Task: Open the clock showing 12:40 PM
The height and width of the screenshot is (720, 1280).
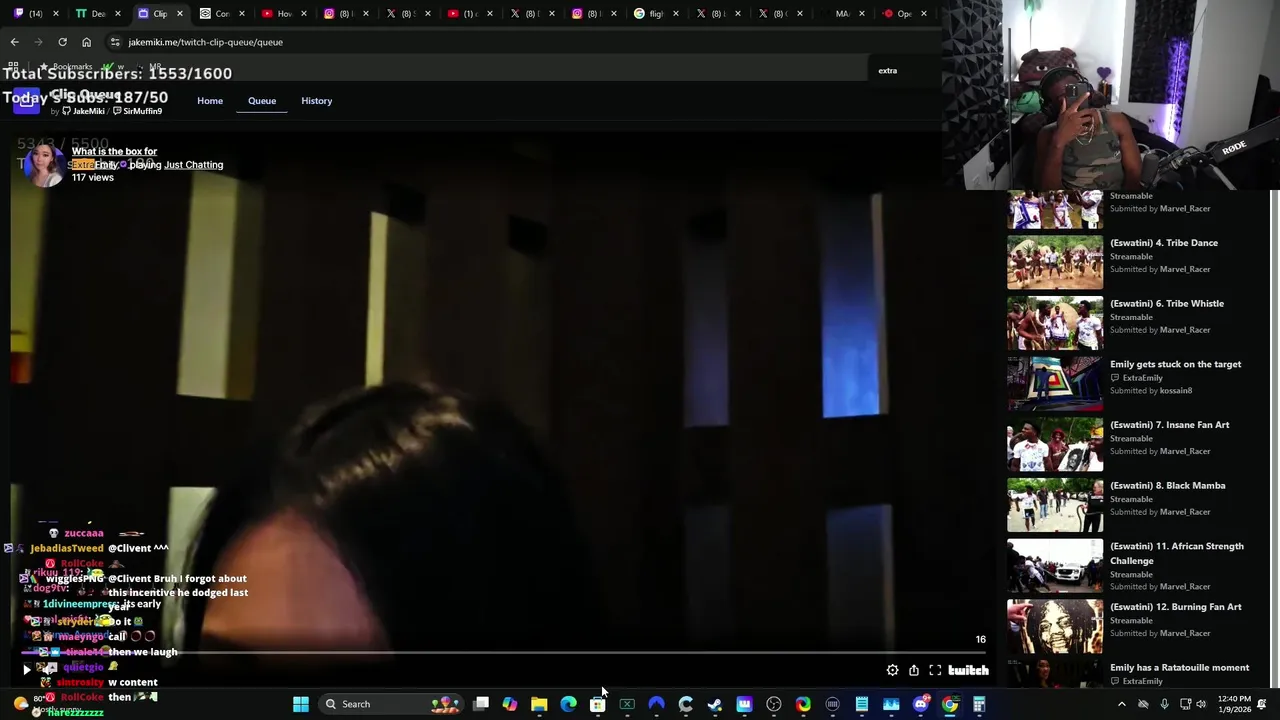Action: (1234, 704)
